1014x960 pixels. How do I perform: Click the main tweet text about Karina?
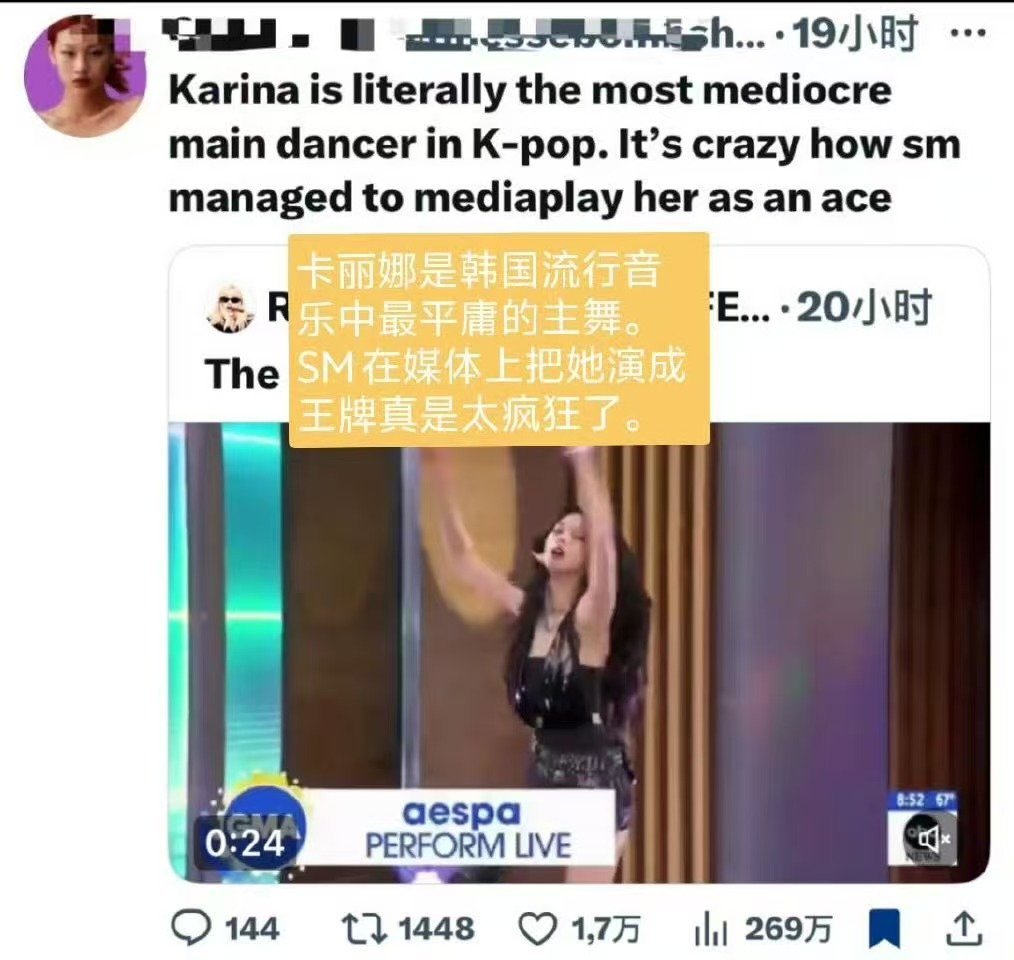click(x=564, y=144)
